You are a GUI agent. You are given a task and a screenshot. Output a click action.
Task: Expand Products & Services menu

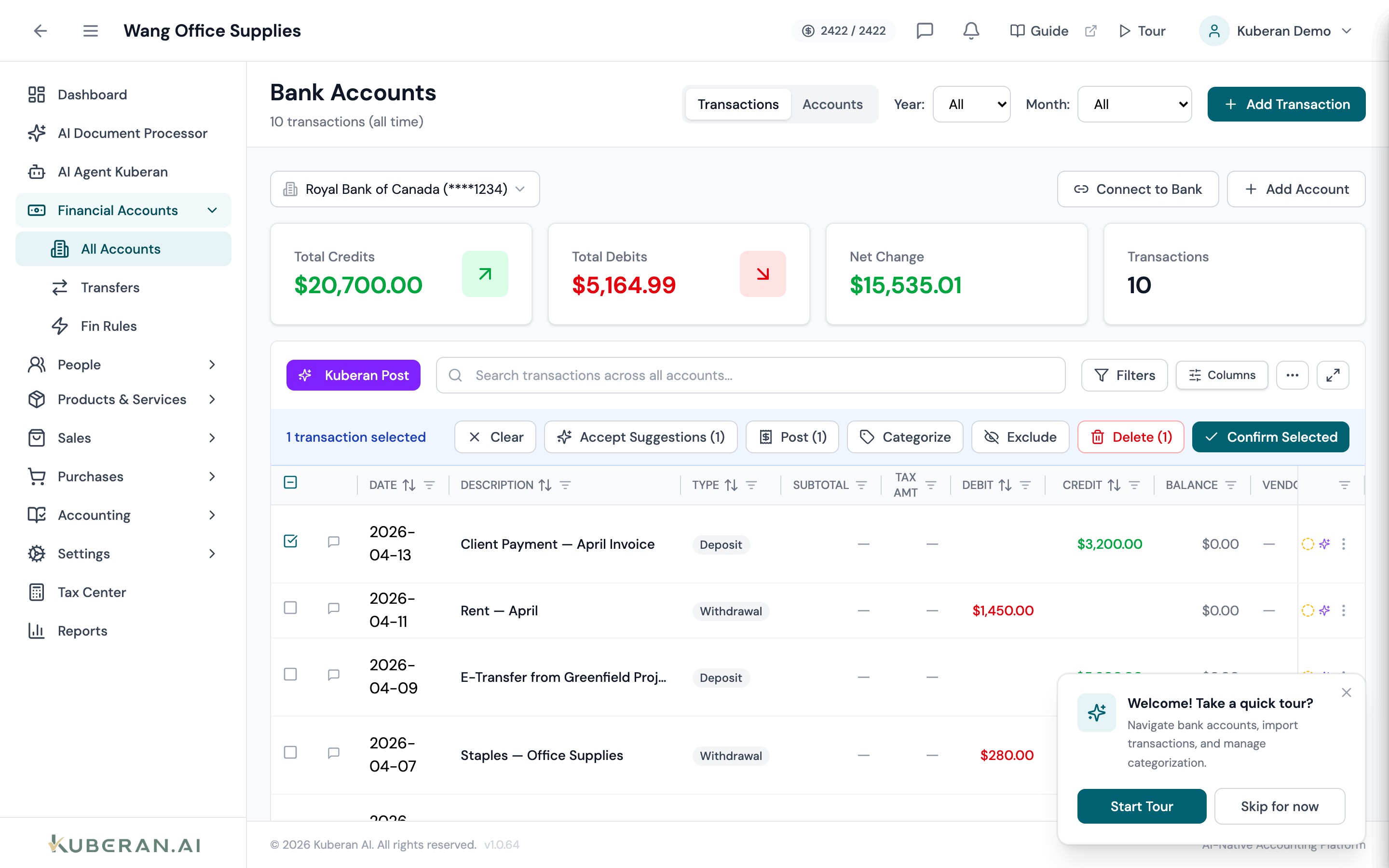[x=123, y=400]
